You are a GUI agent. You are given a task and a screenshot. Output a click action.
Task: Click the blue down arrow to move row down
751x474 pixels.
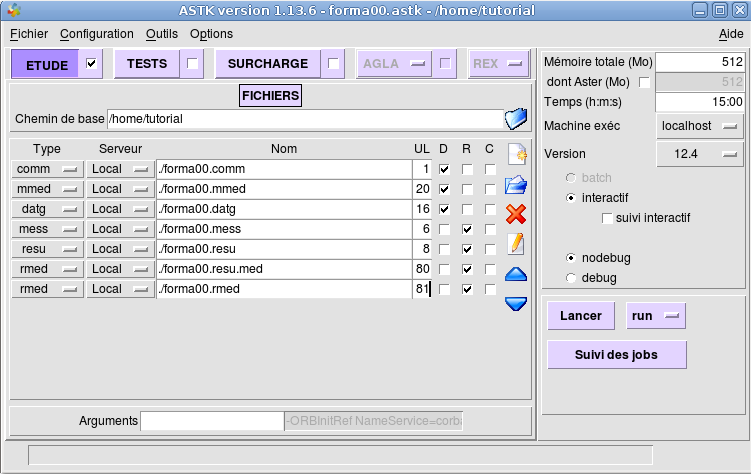coord(516,303)
